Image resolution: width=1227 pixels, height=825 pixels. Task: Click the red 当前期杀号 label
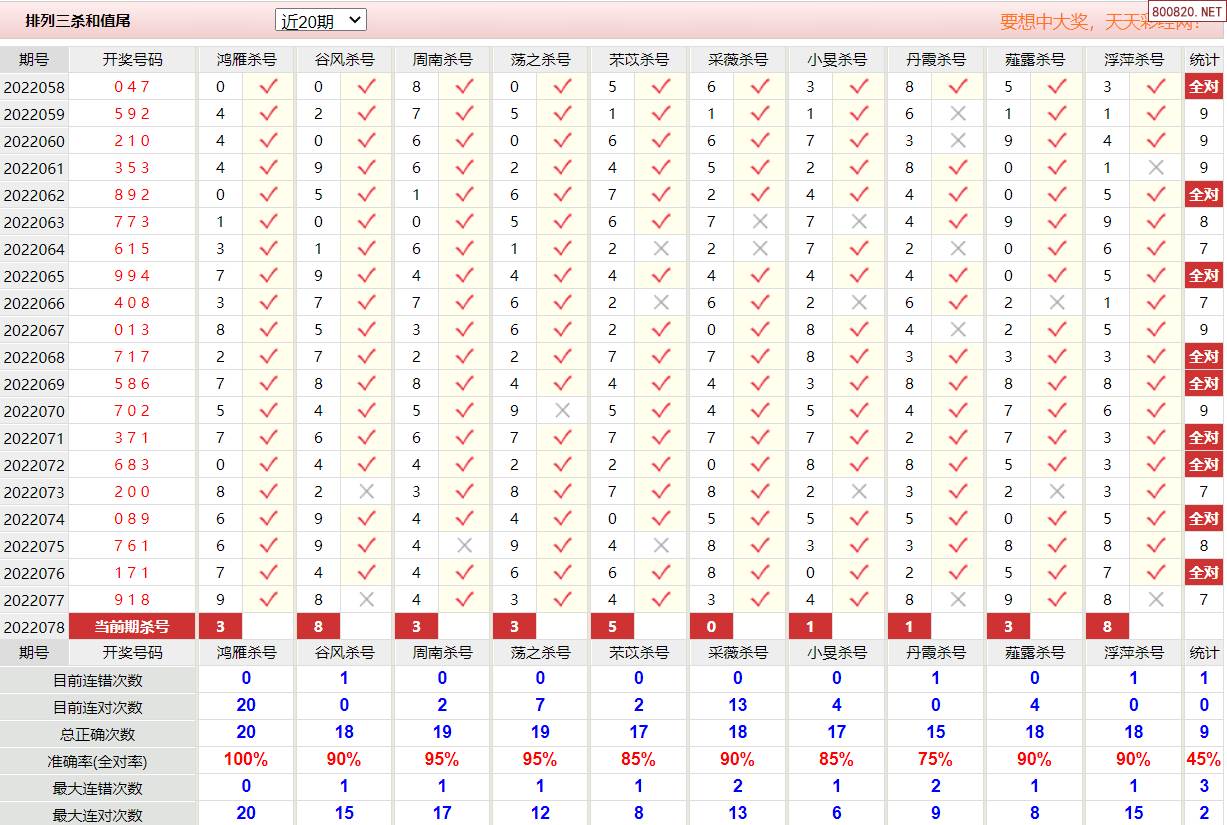(132, 627)
